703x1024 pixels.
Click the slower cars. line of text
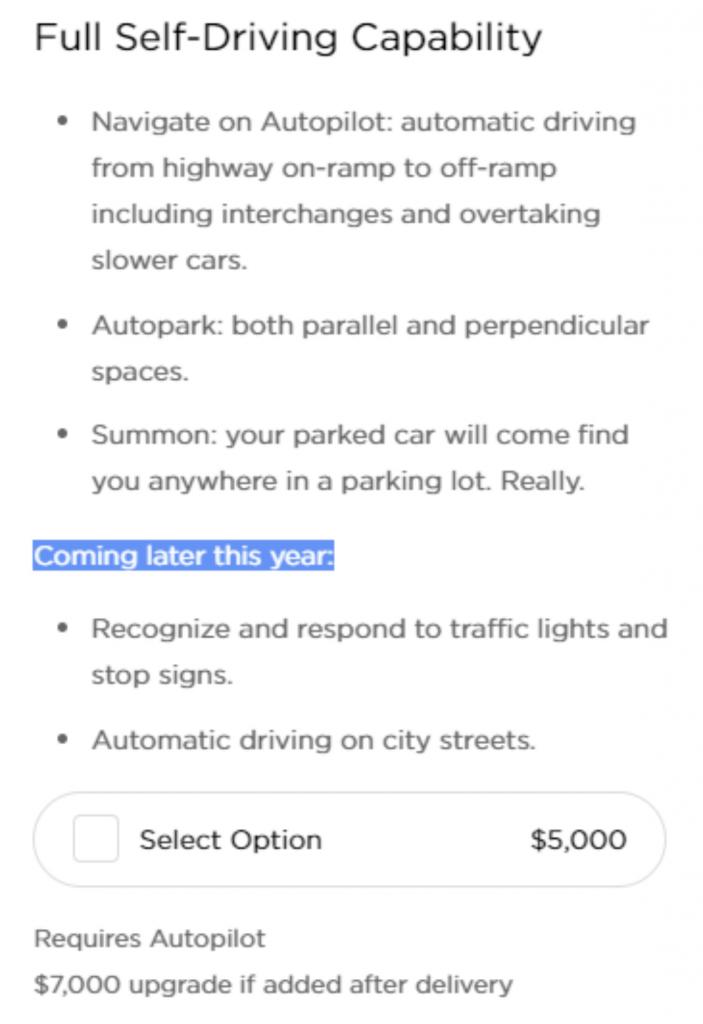pyautogui.click(x=169, y=261)
